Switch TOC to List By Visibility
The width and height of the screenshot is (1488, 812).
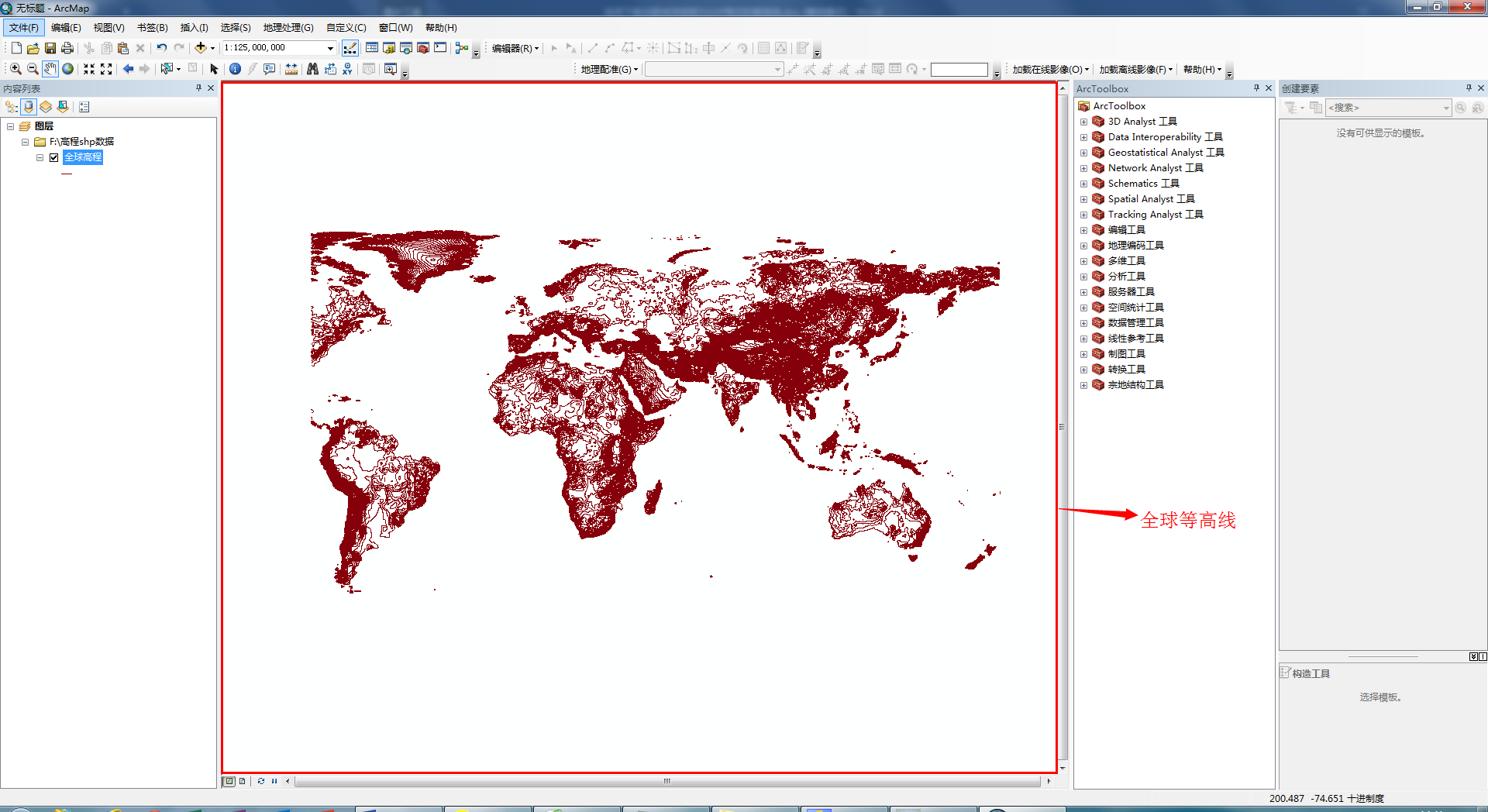46,107
